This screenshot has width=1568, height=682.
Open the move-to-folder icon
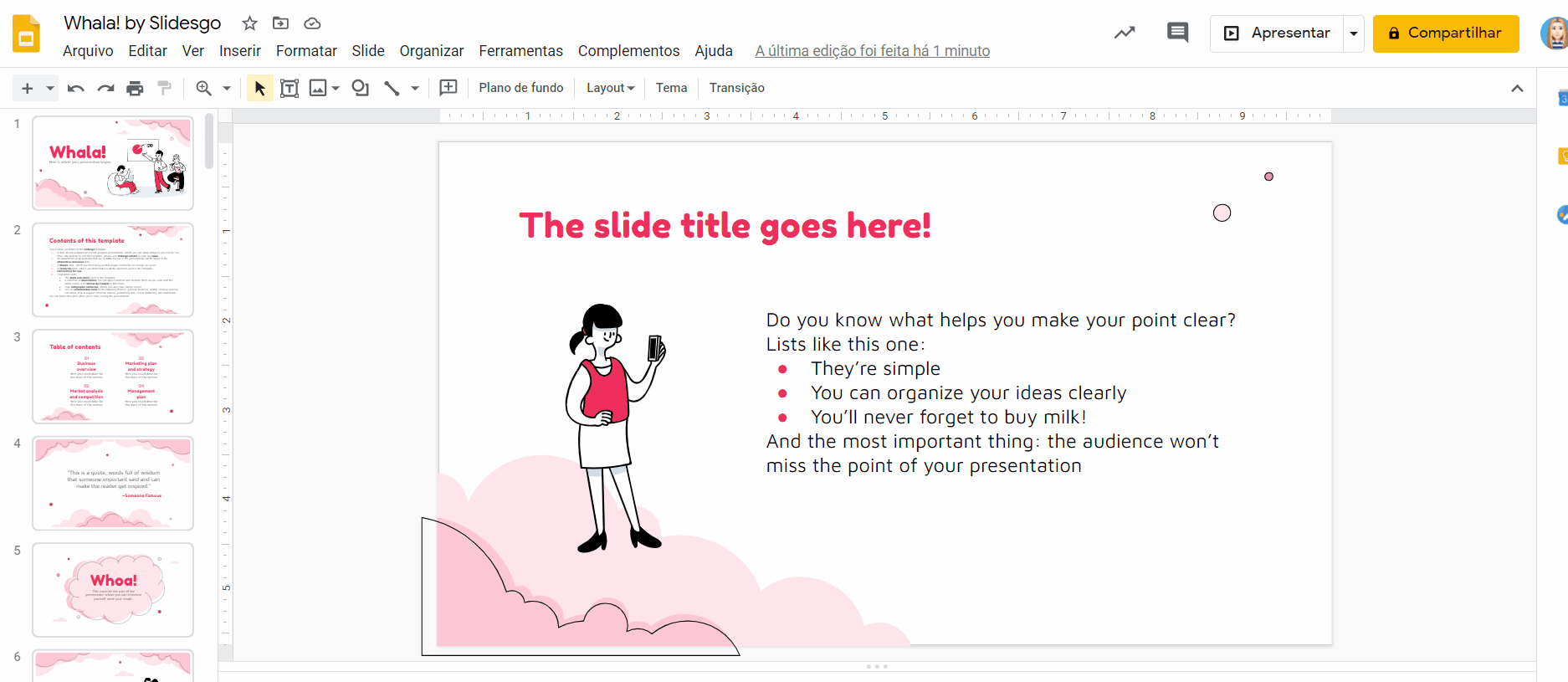coord(281,23)
